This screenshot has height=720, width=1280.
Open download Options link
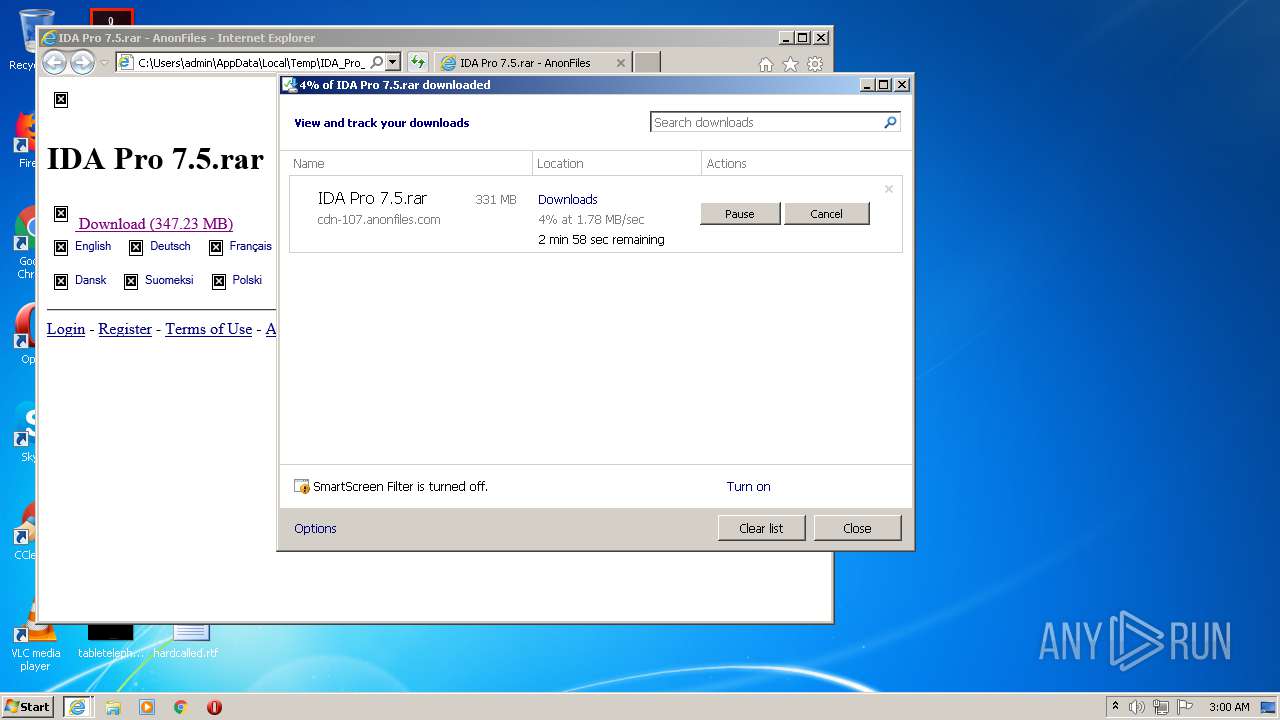[x=315, y=528]
